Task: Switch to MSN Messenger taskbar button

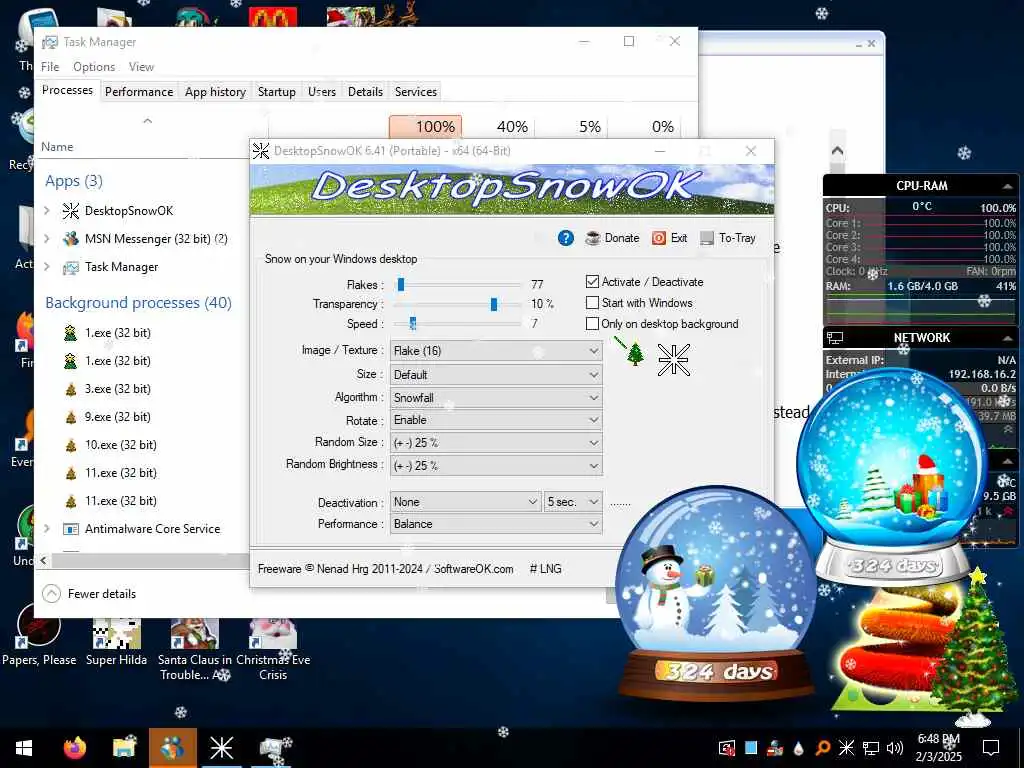Action: point(172,748)
